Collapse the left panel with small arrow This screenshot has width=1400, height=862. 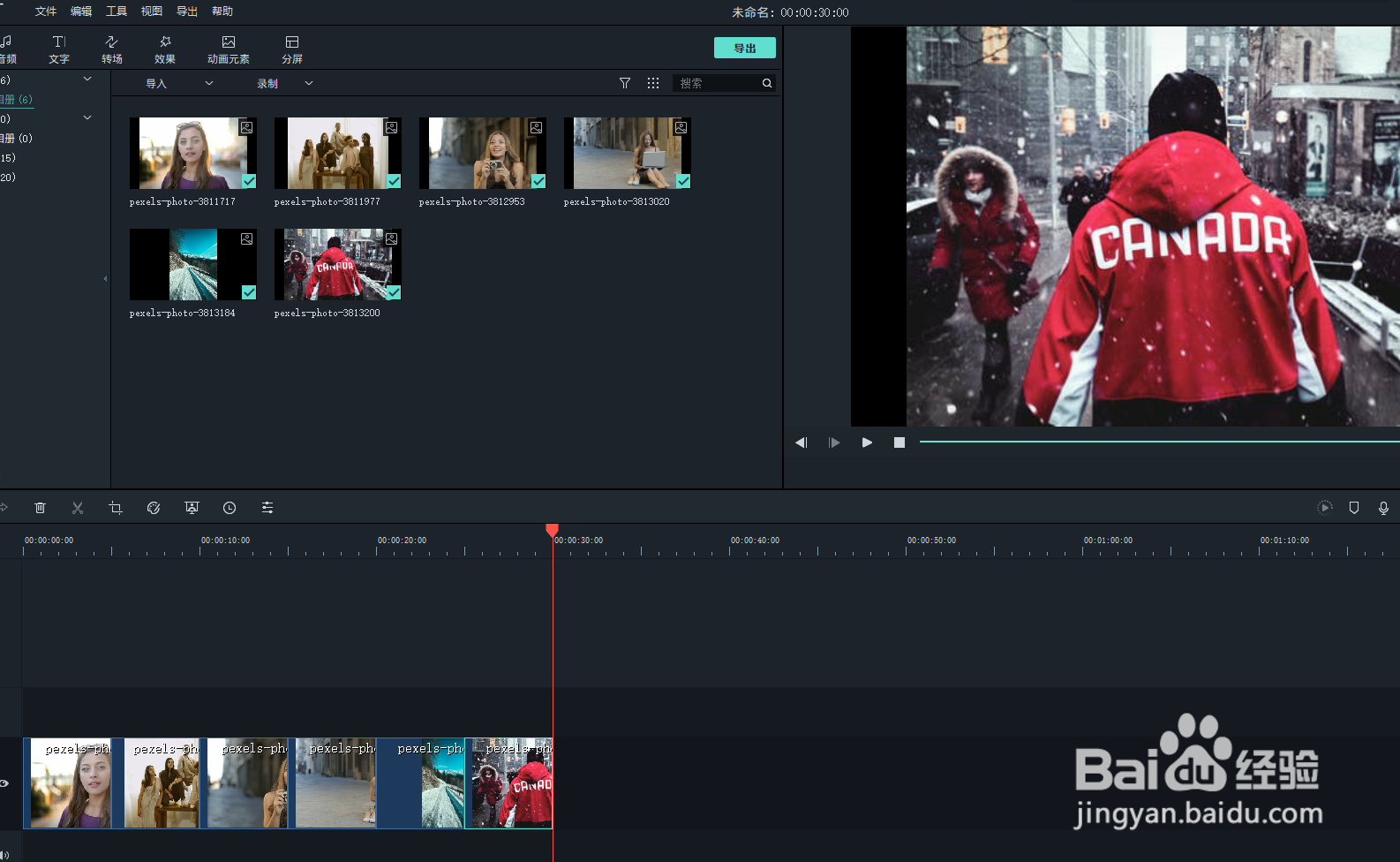point(105,279)
